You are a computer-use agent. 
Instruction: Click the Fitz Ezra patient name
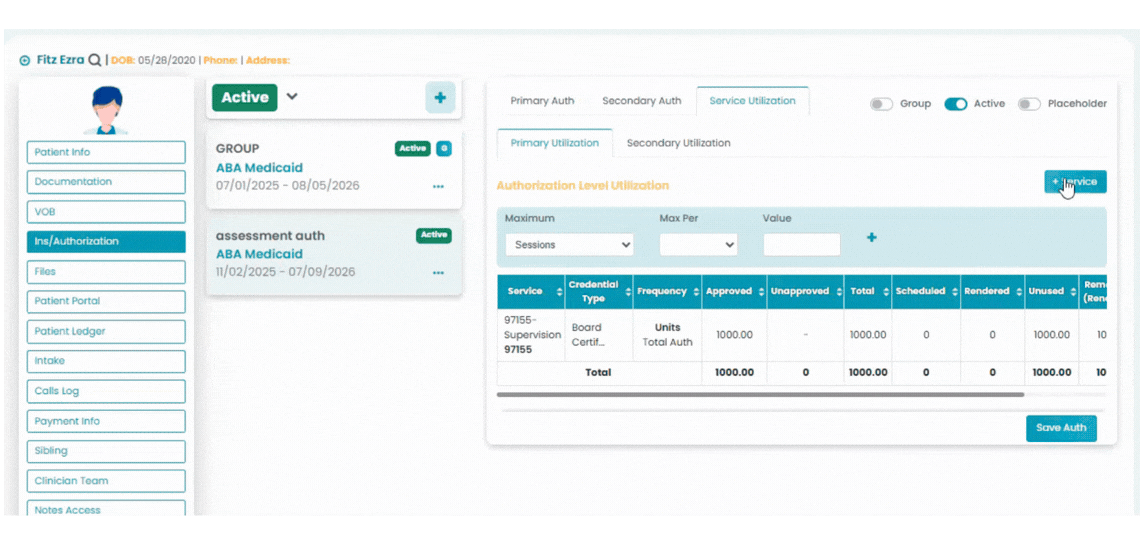(60, 60)
